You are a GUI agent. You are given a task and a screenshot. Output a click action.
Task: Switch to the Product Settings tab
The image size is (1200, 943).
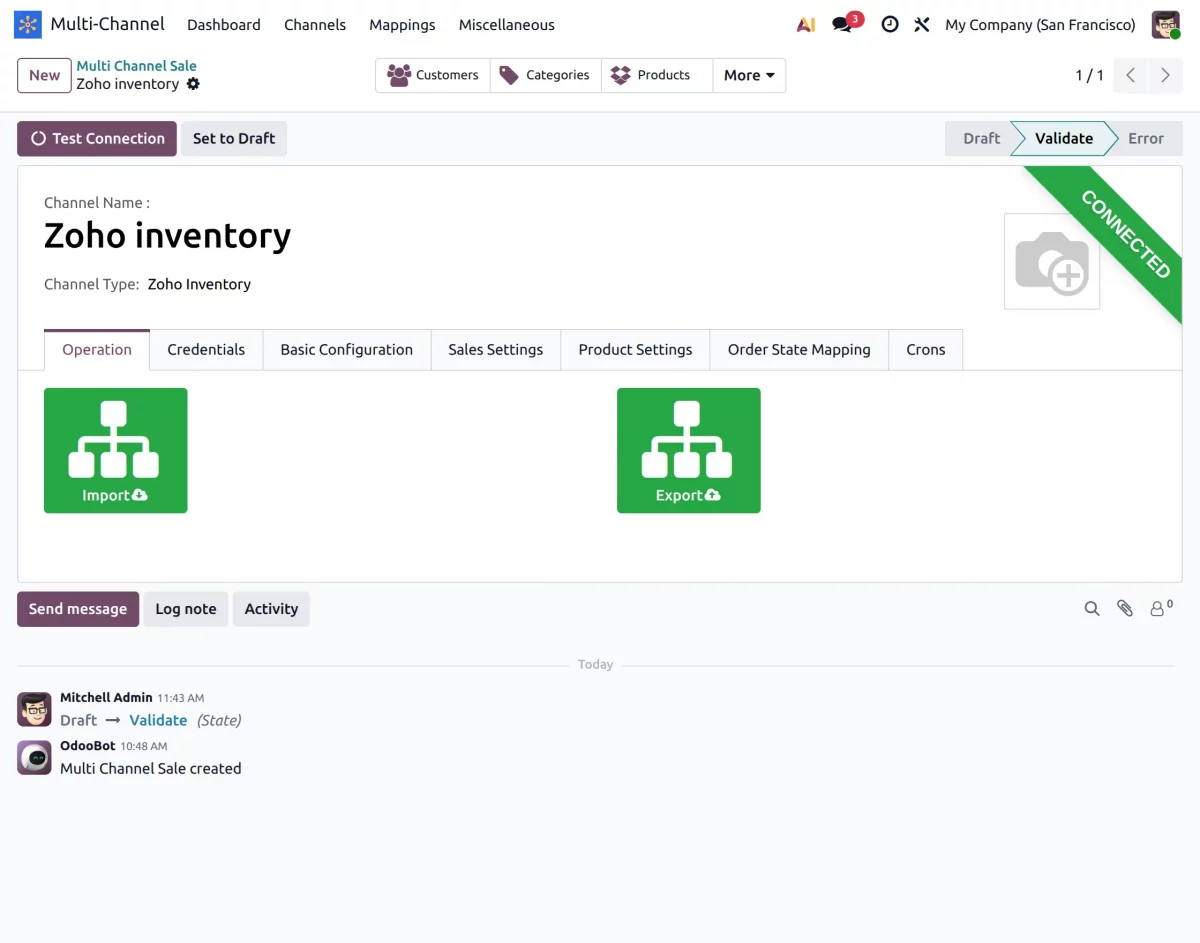click(635, 350)
